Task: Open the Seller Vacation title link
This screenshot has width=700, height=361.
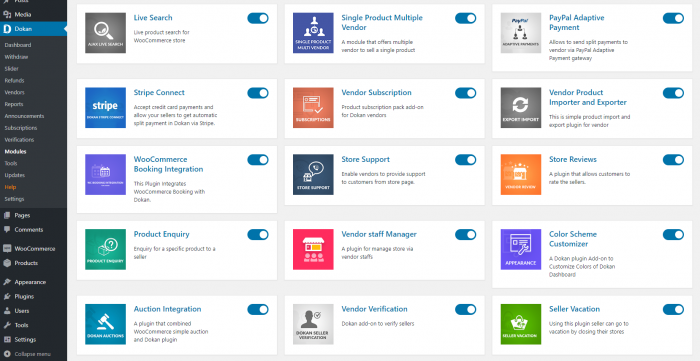Action: [574, 309]
